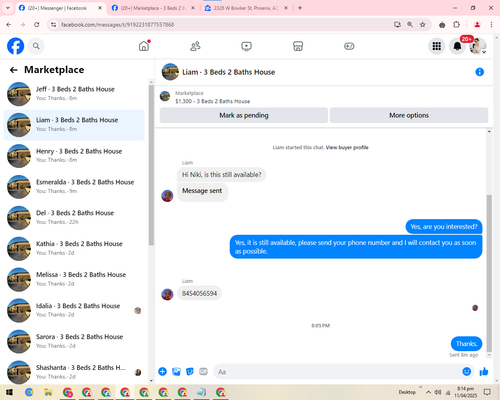Viewport: 500px width, 400px height.
Task: Click Liam's chat header avatar
Action: pos(170,72)
